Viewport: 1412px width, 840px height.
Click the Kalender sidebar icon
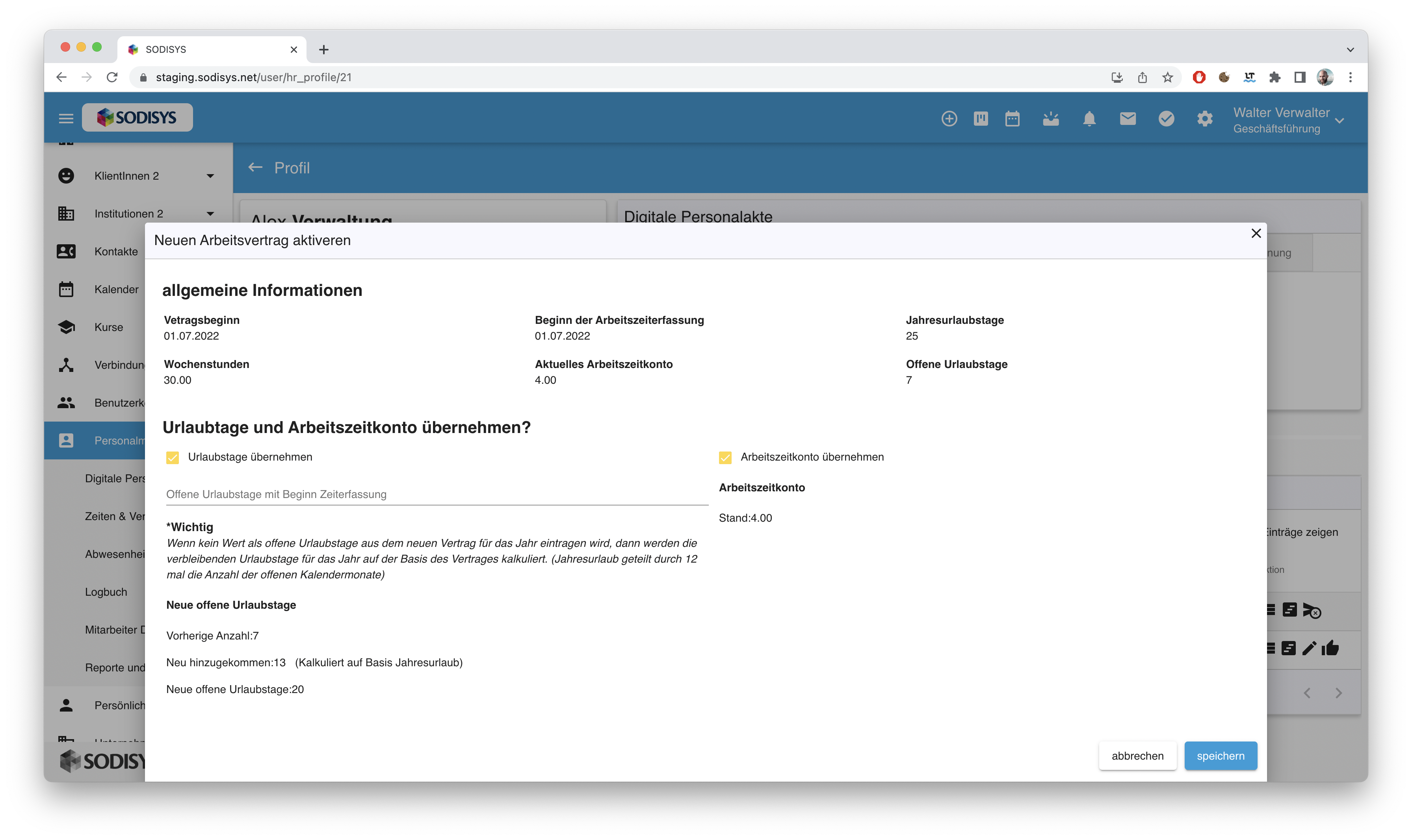click(66, 289)
